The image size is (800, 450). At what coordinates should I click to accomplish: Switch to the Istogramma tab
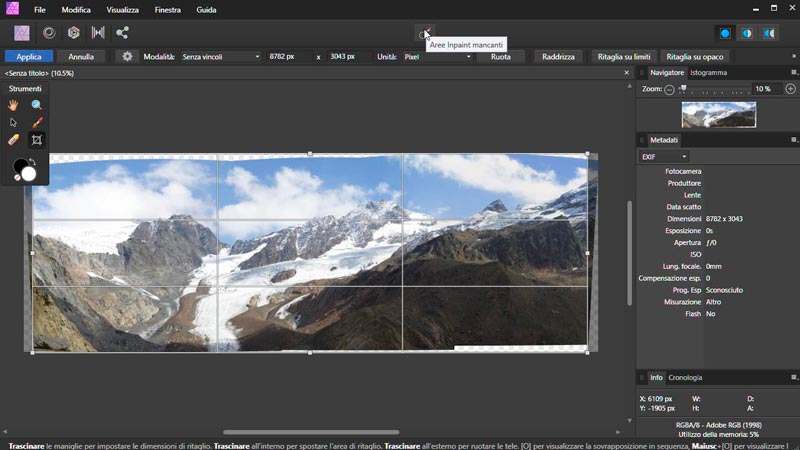tap(708, 72)
